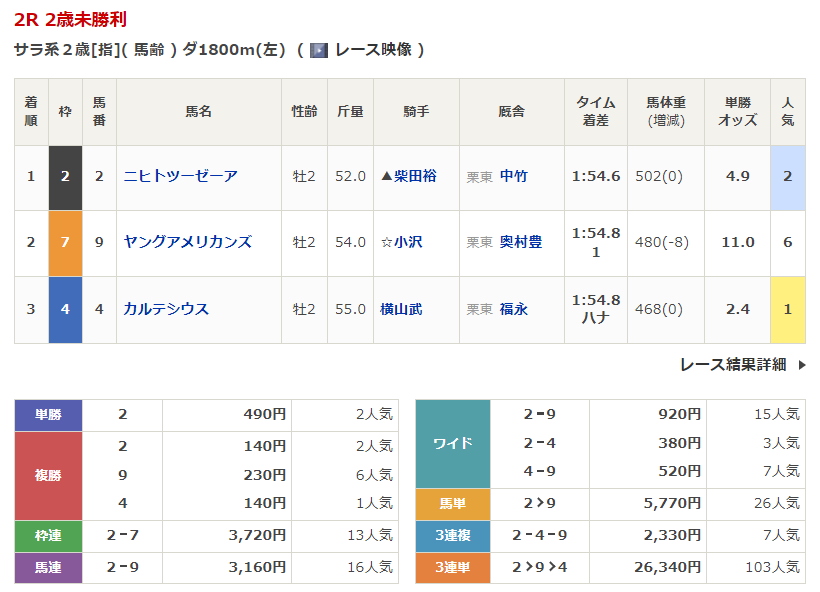This screenshot has width=820, height=592.
Task: Click the 2R 2歳未勝利 race title
Action: click(70, 19)
